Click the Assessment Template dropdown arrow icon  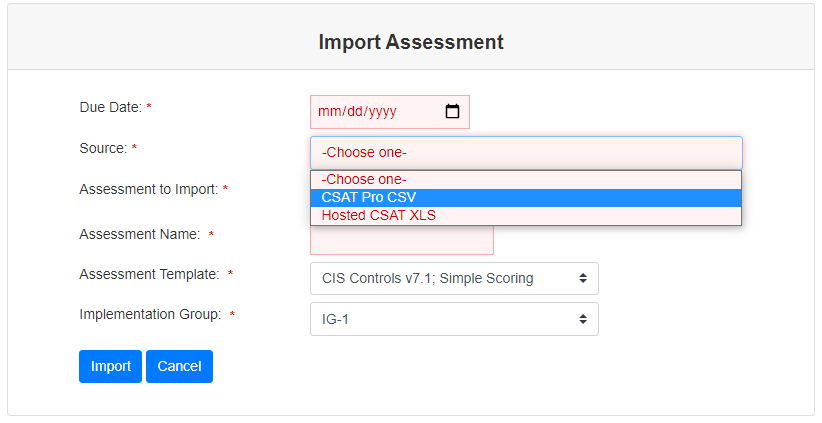[x=583, y=278]
